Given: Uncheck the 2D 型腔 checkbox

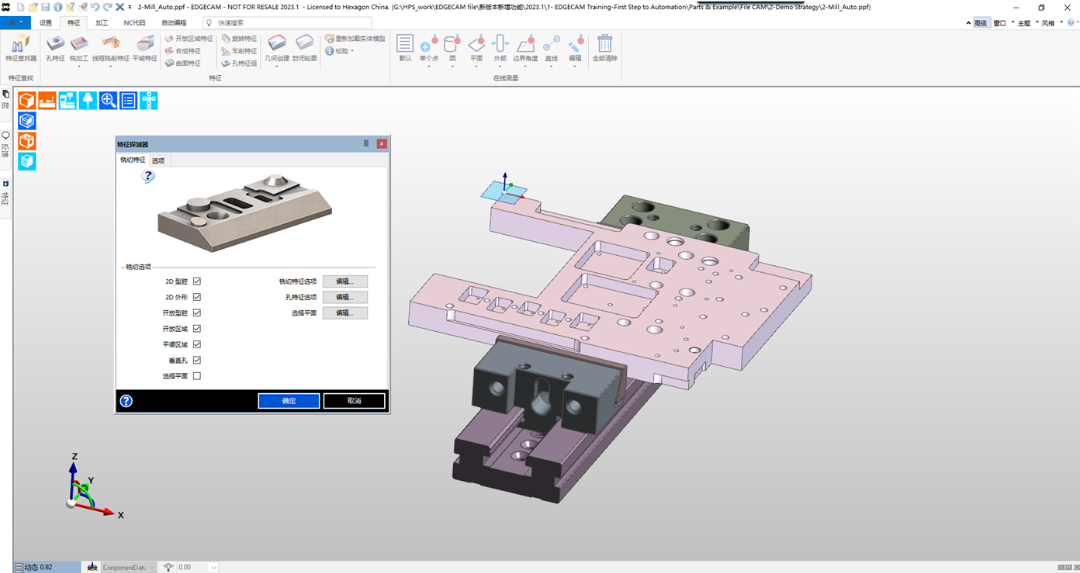Looking at the screenshot, I should point(197,282).
